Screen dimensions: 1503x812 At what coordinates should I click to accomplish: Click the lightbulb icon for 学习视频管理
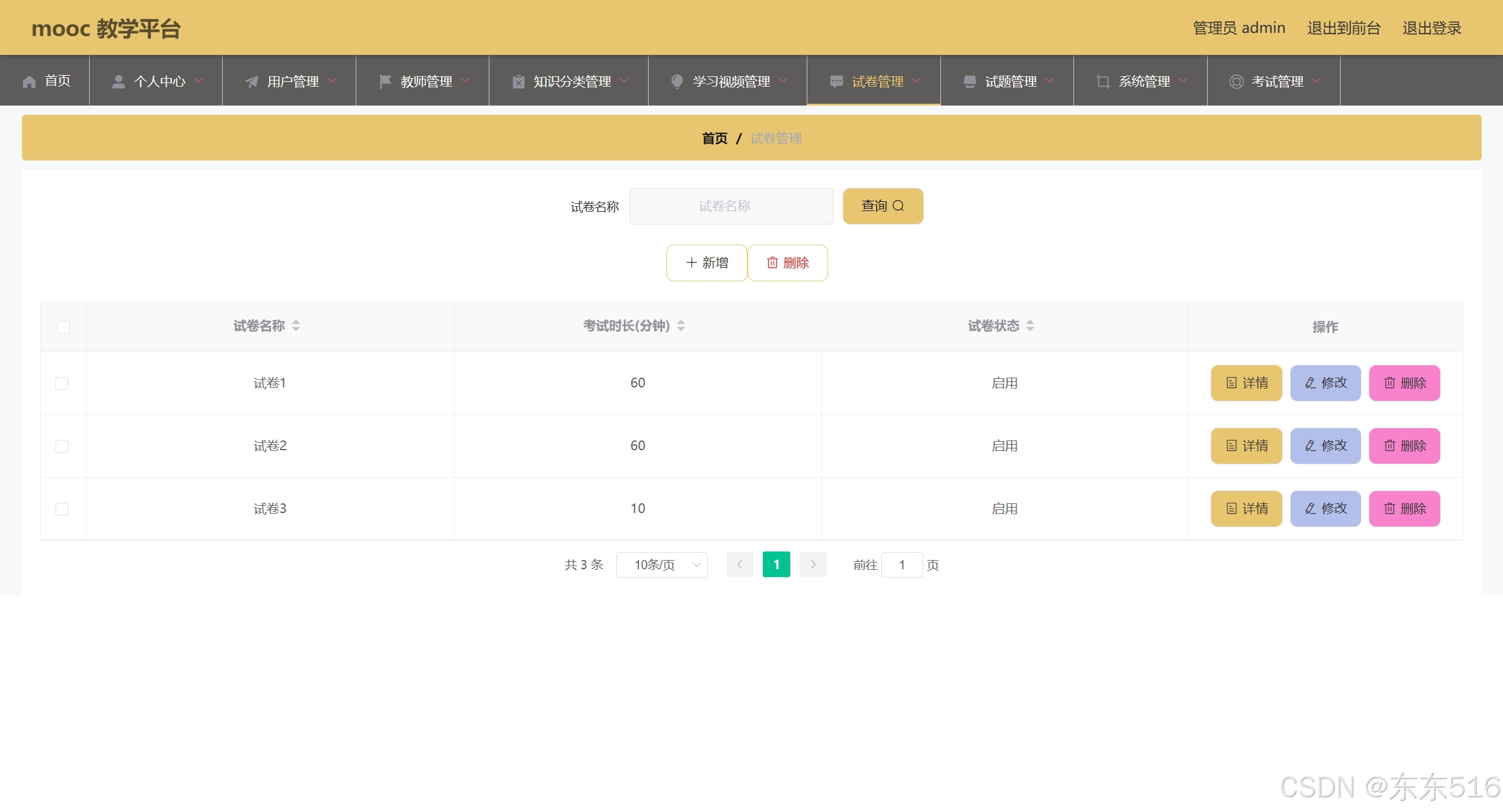click(x=677, y=81)
